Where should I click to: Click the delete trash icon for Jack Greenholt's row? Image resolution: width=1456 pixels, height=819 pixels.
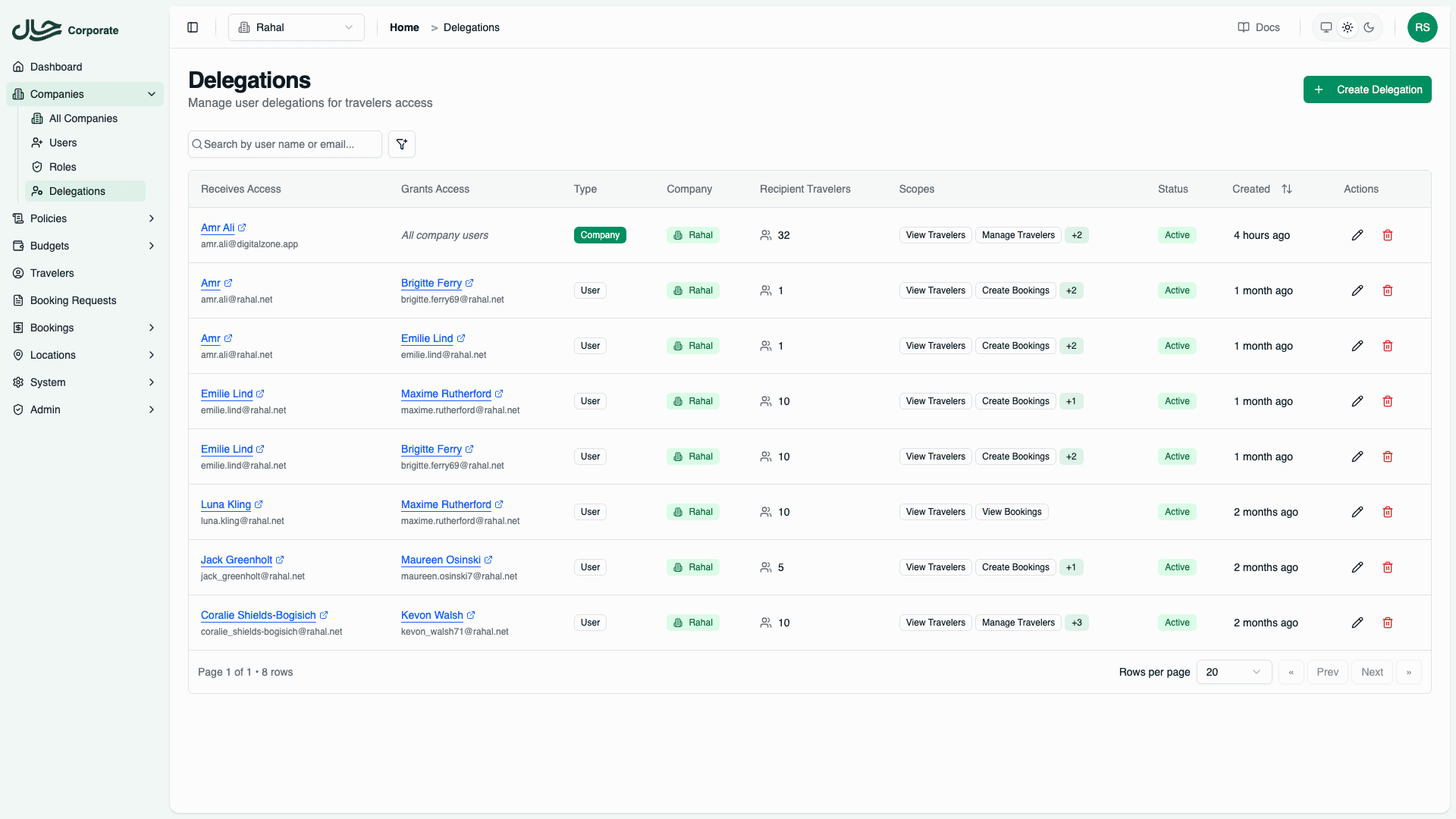(1389, 567)
